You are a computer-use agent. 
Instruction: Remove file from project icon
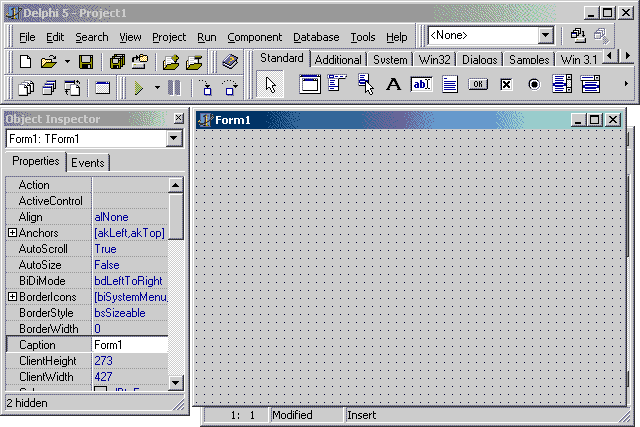(x=194, y=62)
